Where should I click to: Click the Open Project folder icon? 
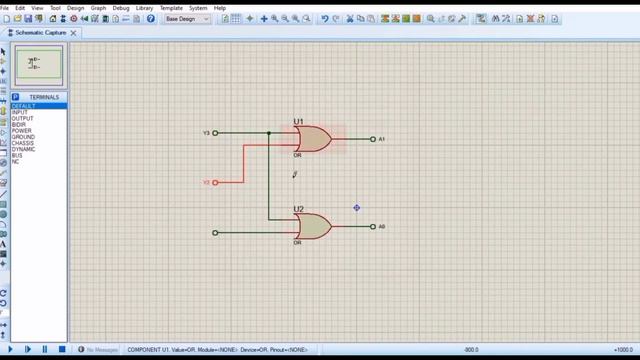click(17, 19)
